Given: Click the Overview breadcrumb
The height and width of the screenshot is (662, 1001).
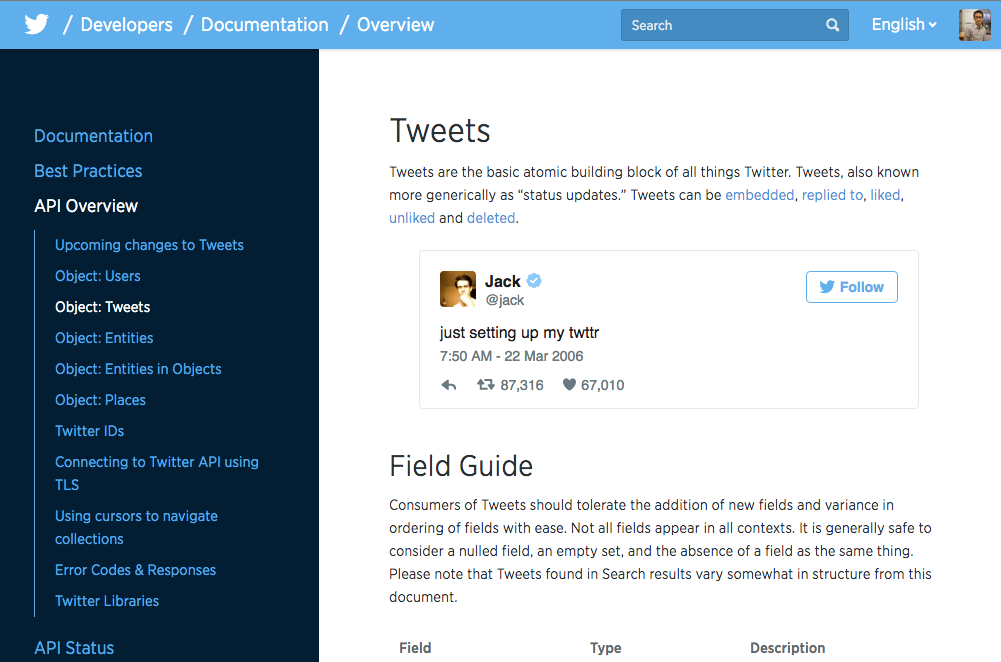Looking at the screenshot, I should pos(395,25).
